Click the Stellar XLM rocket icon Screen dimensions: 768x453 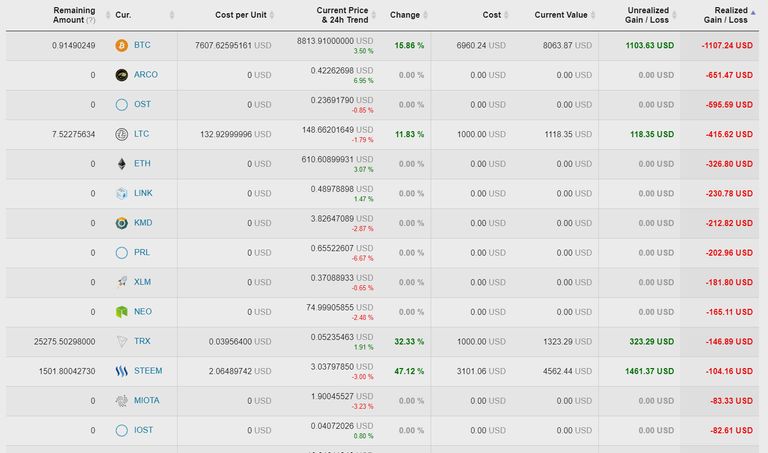coord(121,282)
